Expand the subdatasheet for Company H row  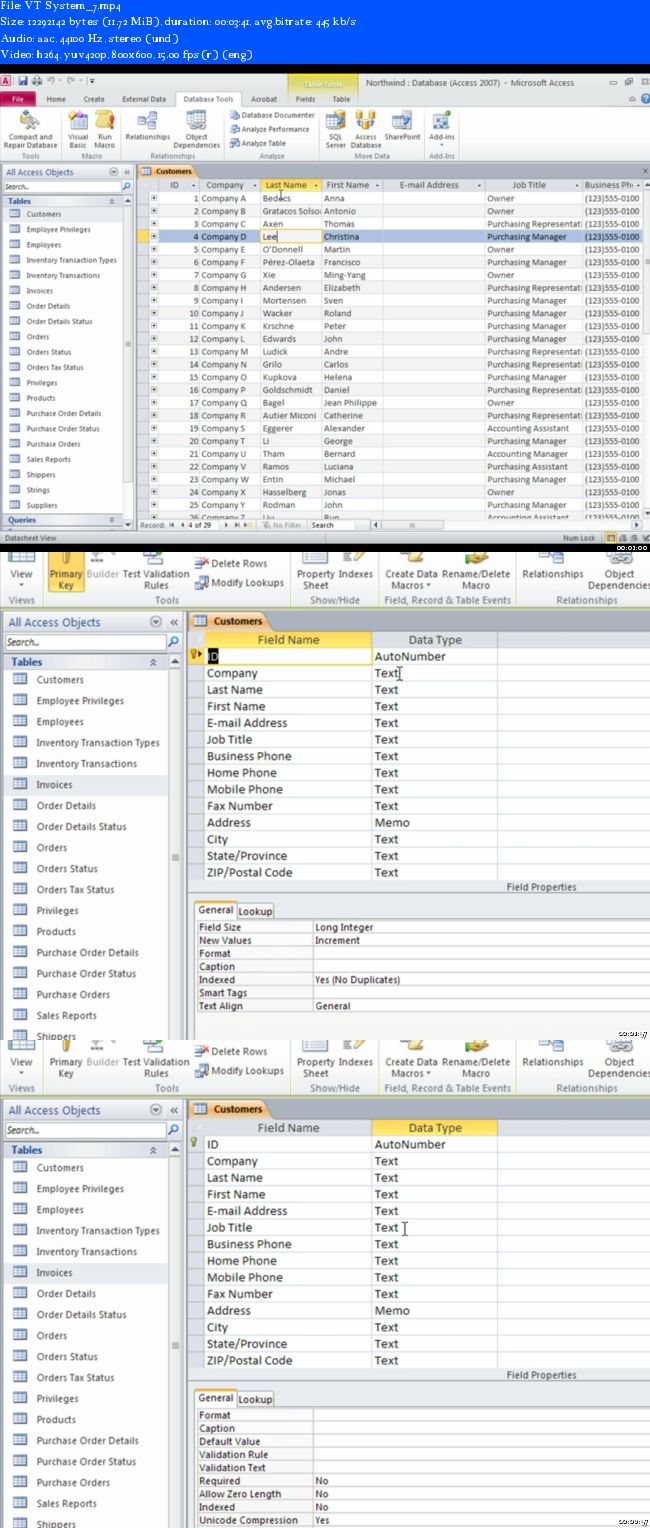tap(154, 287)
